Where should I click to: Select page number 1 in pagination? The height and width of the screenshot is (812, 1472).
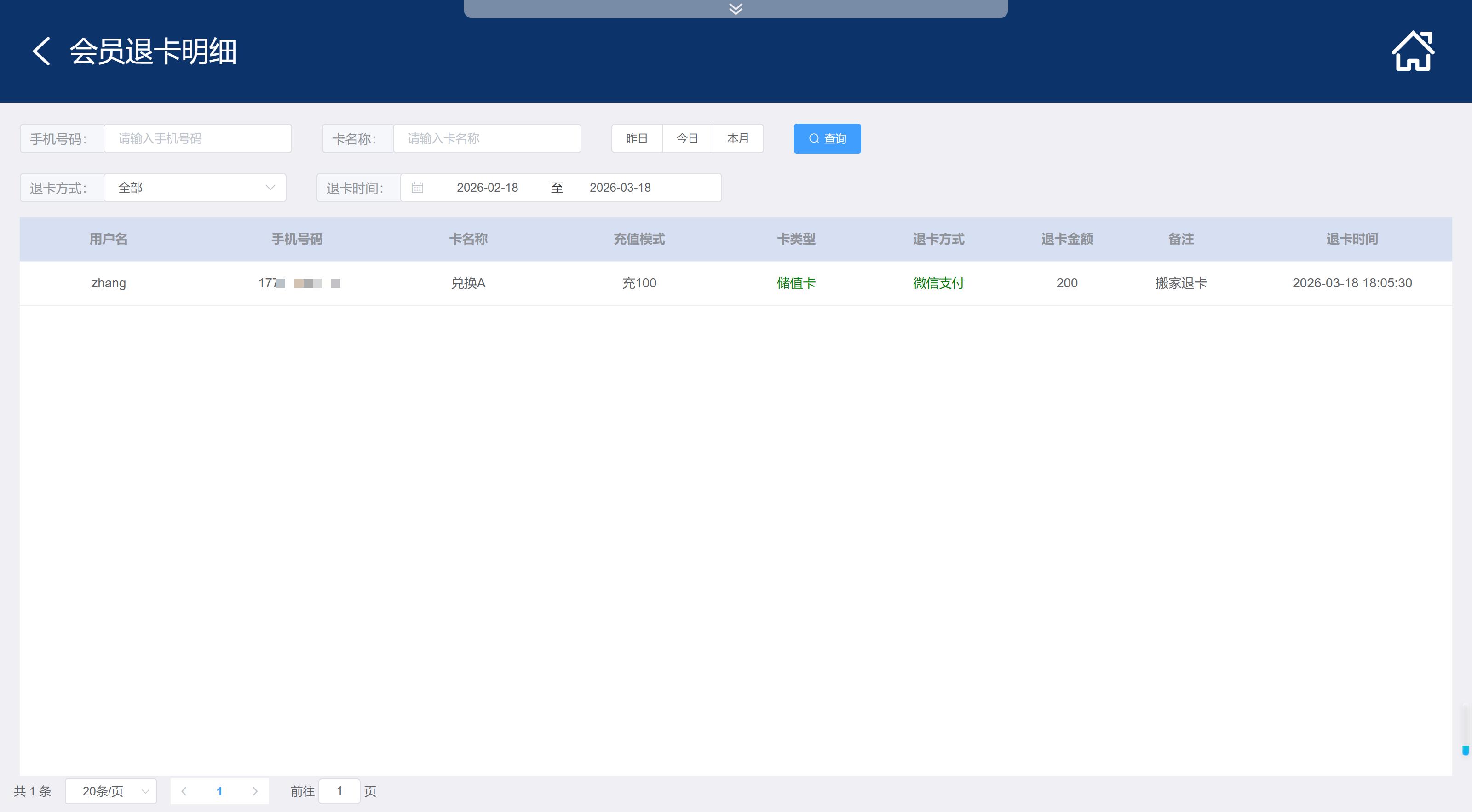tap(219, 791)
